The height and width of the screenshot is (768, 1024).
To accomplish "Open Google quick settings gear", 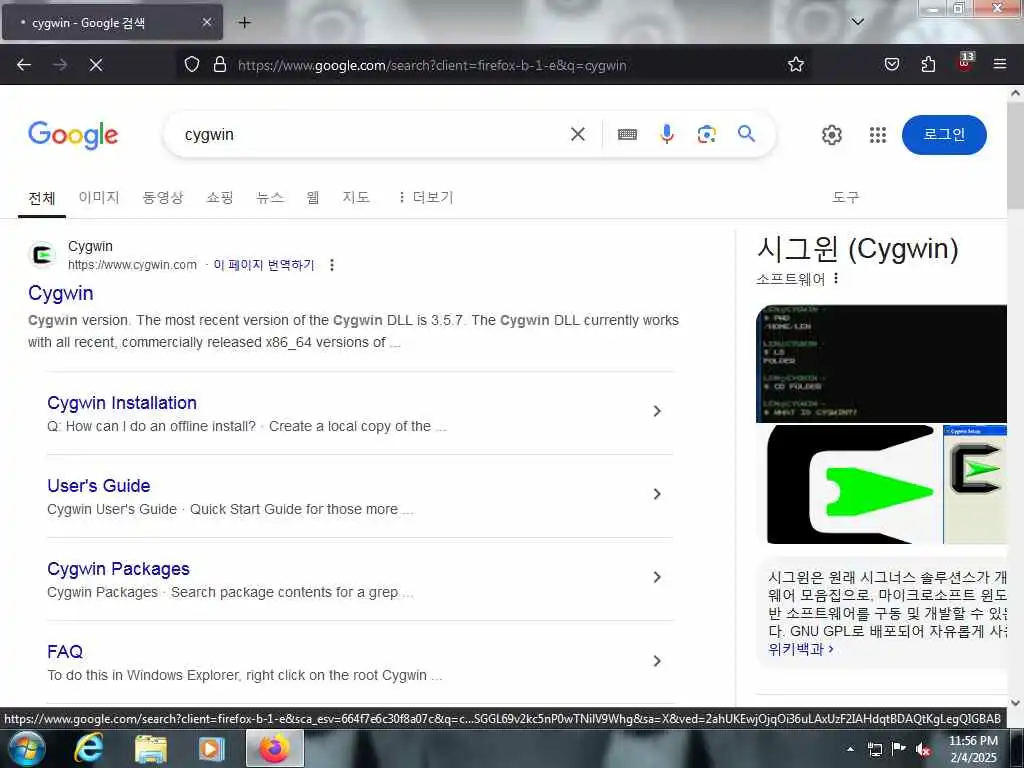I will [831, 135].
